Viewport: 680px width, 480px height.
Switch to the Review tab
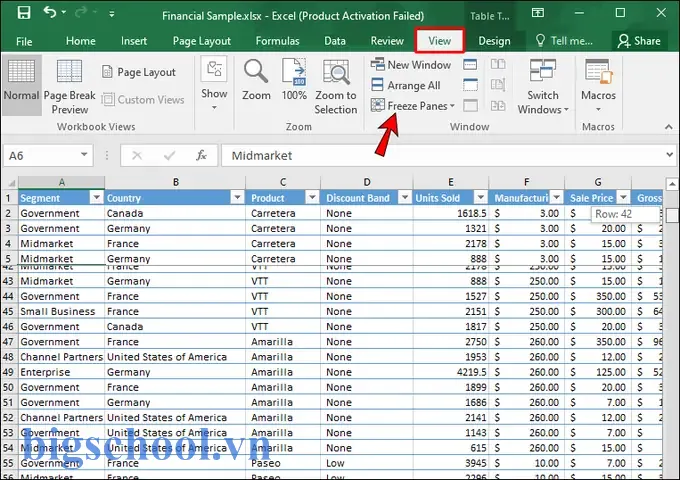[387, 41]
